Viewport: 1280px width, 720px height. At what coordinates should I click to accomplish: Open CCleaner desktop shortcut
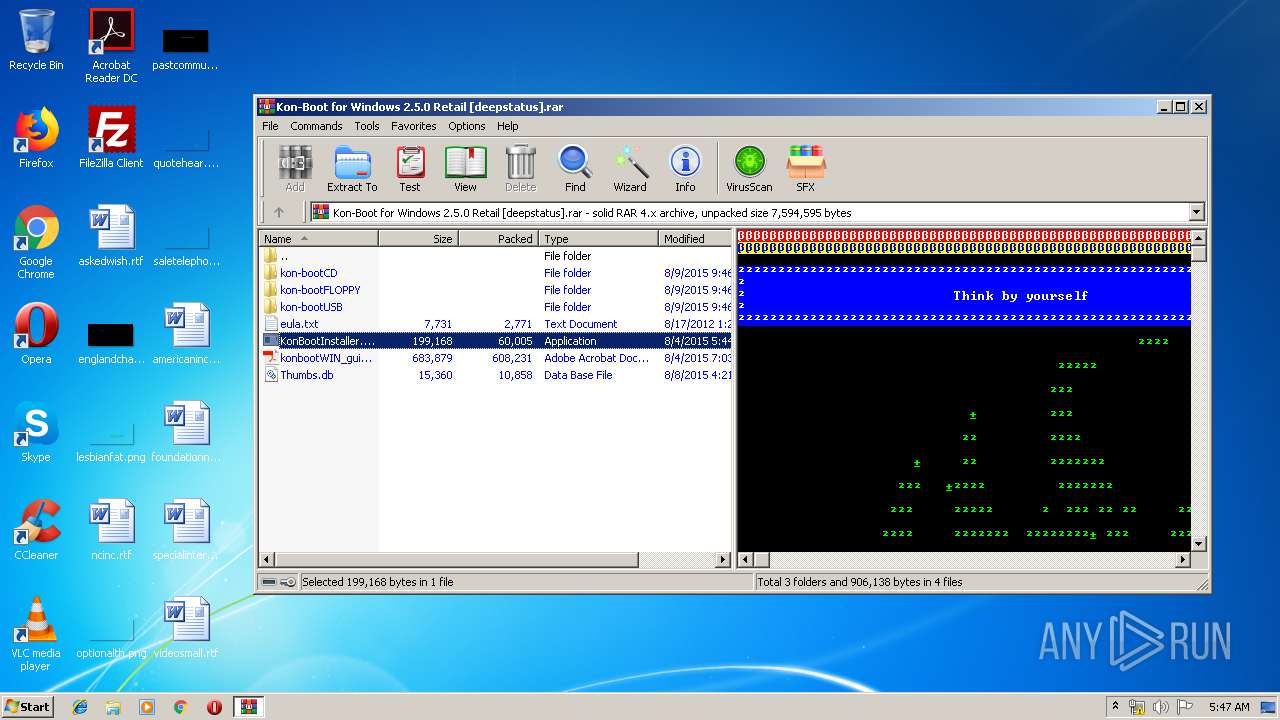point(36,530)
